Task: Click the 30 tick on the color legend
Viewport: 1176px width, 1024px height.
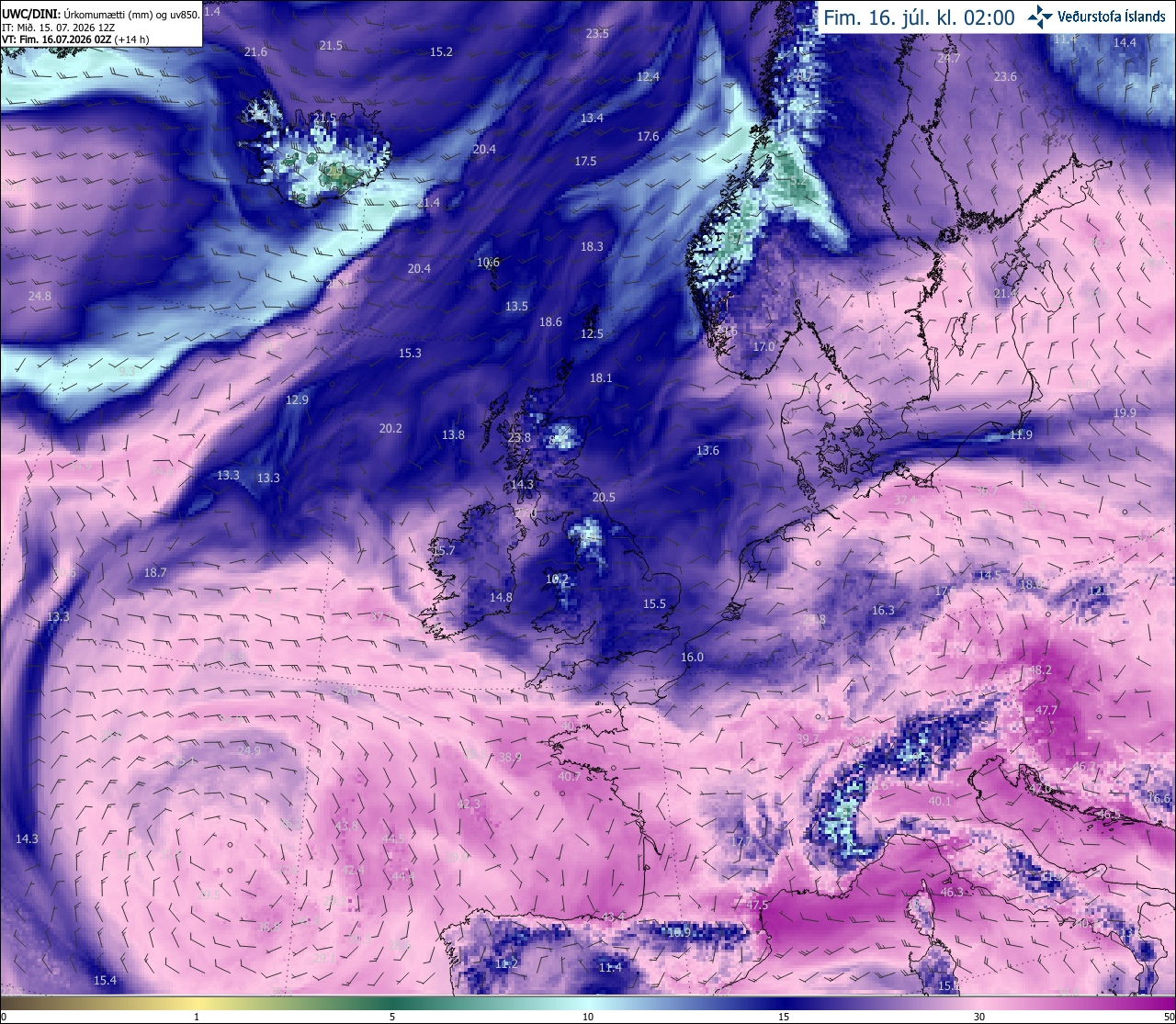Action: [x=979, y=1017]
